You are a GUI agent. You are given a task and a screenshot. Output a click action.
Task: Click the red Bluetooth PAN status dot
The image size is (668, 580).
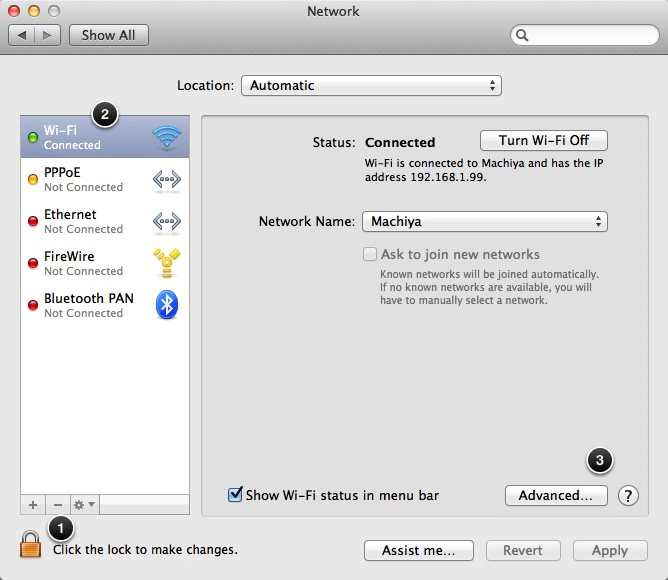click(33, 305)
